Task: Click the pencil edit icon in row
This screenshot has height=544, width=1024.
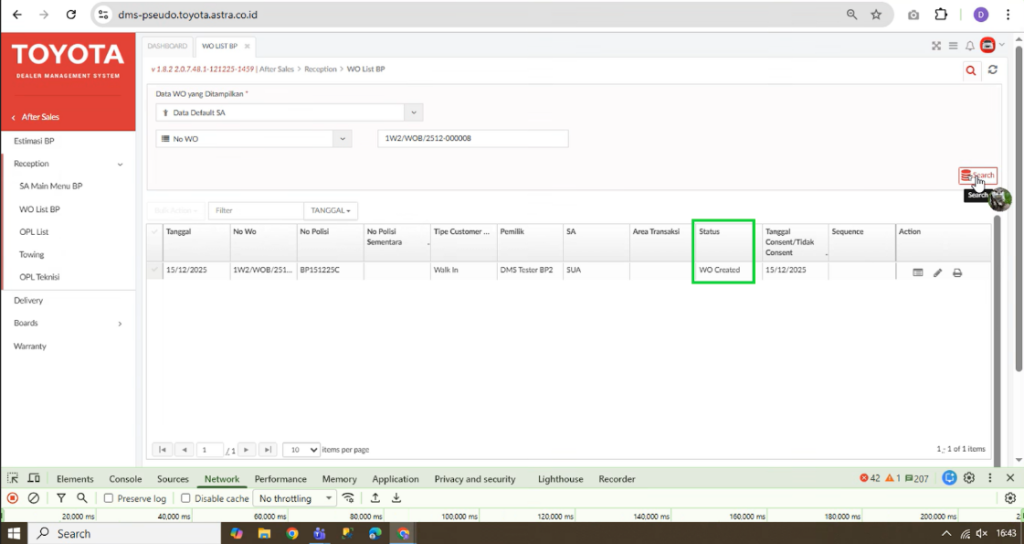Action: [937, 272]
